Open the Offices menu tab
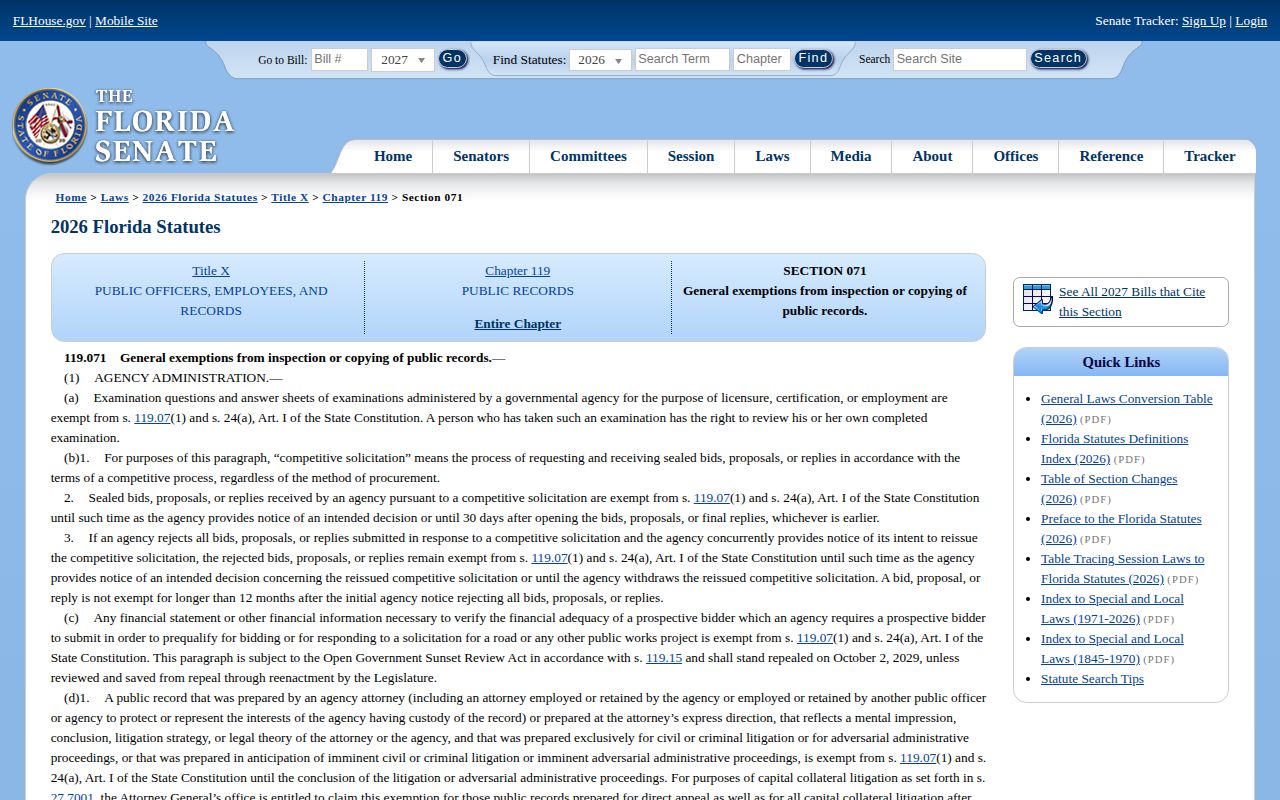 click(x=1016, y=156)
